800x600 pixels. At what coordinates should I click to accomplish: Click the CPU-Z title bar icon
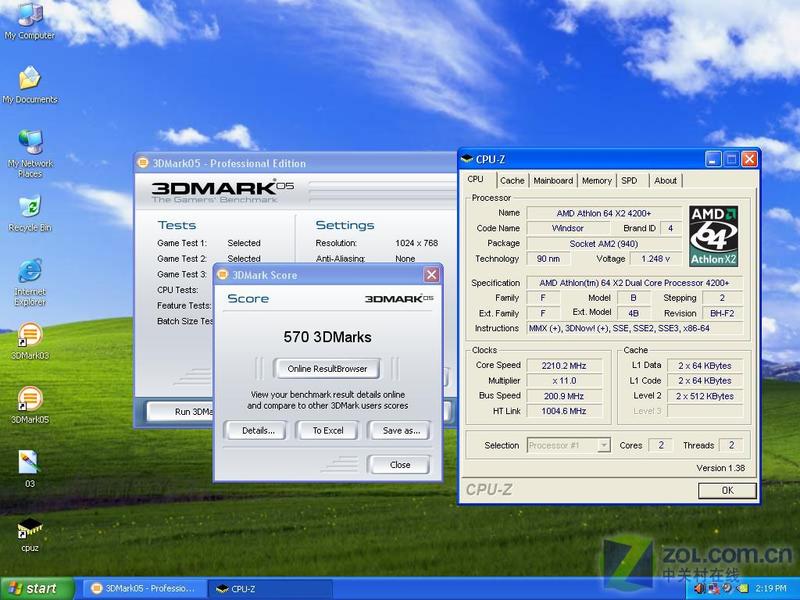click(467, 159)
